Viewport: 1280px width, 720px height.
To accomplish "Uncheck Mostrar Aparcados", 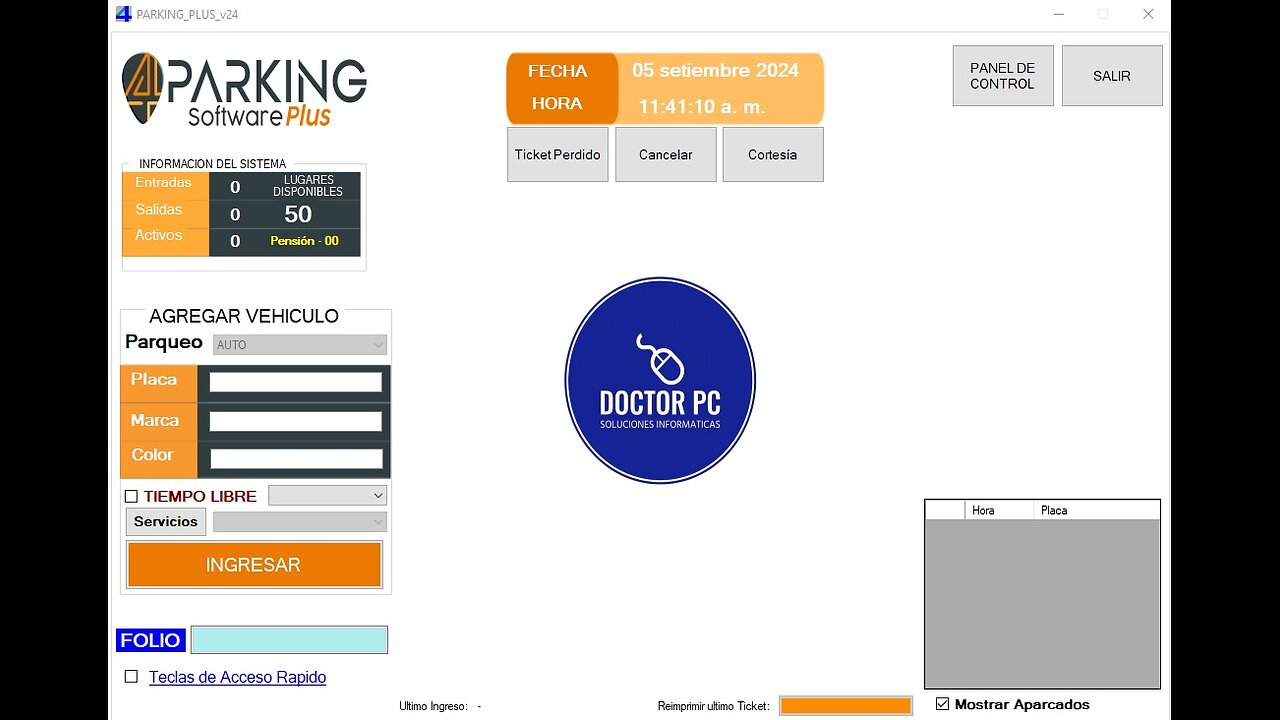I will [942, 704].
